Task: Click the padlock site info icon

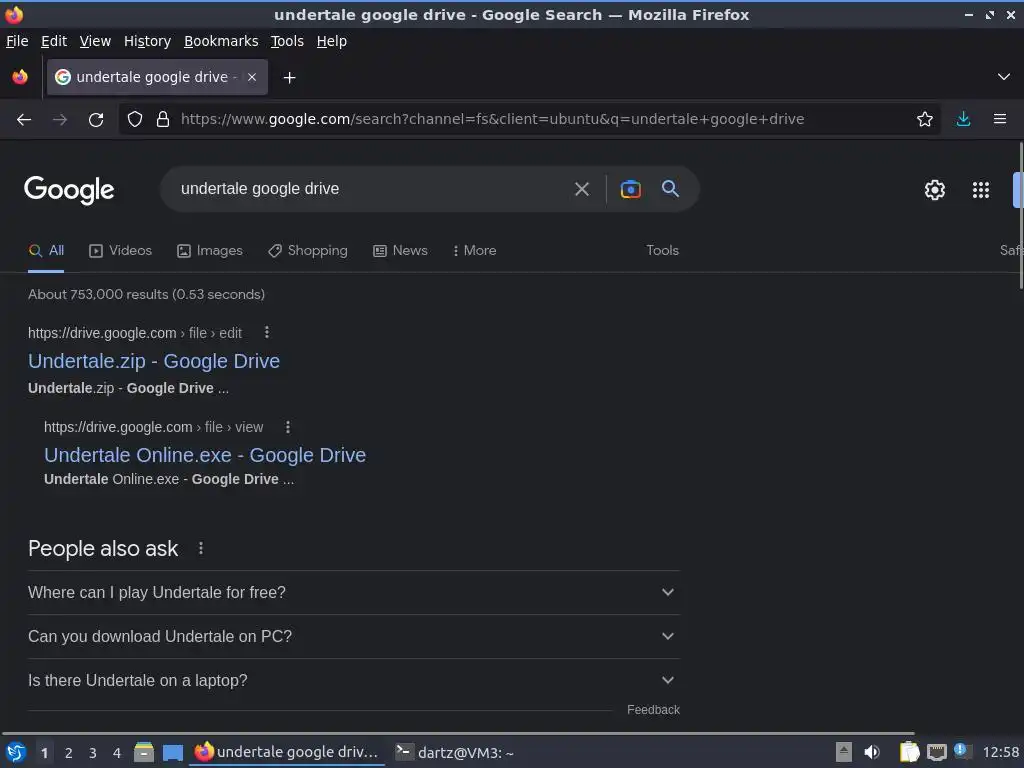Action: tap(163, 120)
